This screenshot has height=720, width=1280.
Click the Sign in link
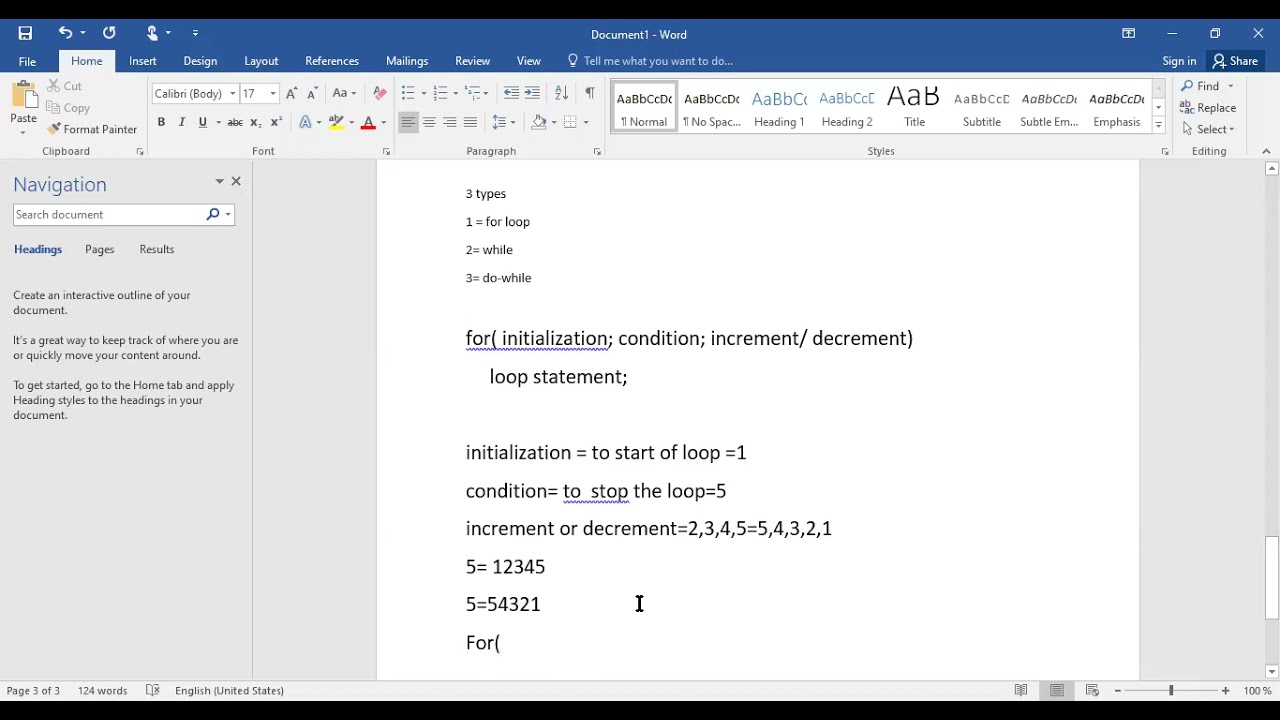(x=1179, y=61)
